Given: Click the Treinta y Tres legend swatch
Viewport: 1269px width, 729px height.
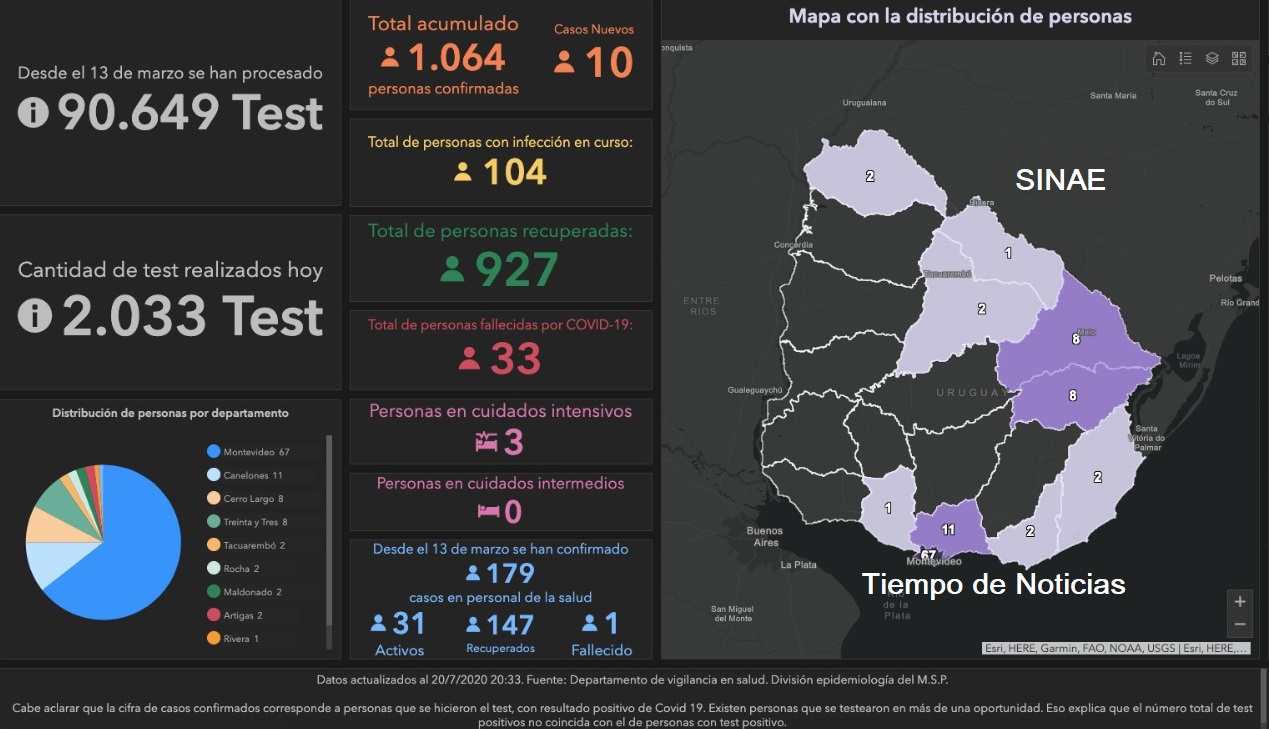Looking at the screenshot, I should click(213, 522).
